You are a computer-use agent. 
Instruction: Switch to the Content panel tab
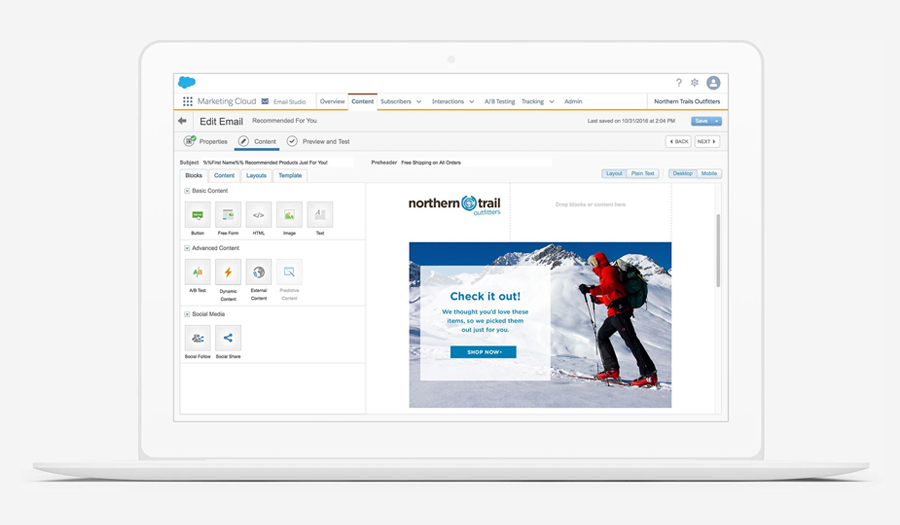(x=224, y=176)
